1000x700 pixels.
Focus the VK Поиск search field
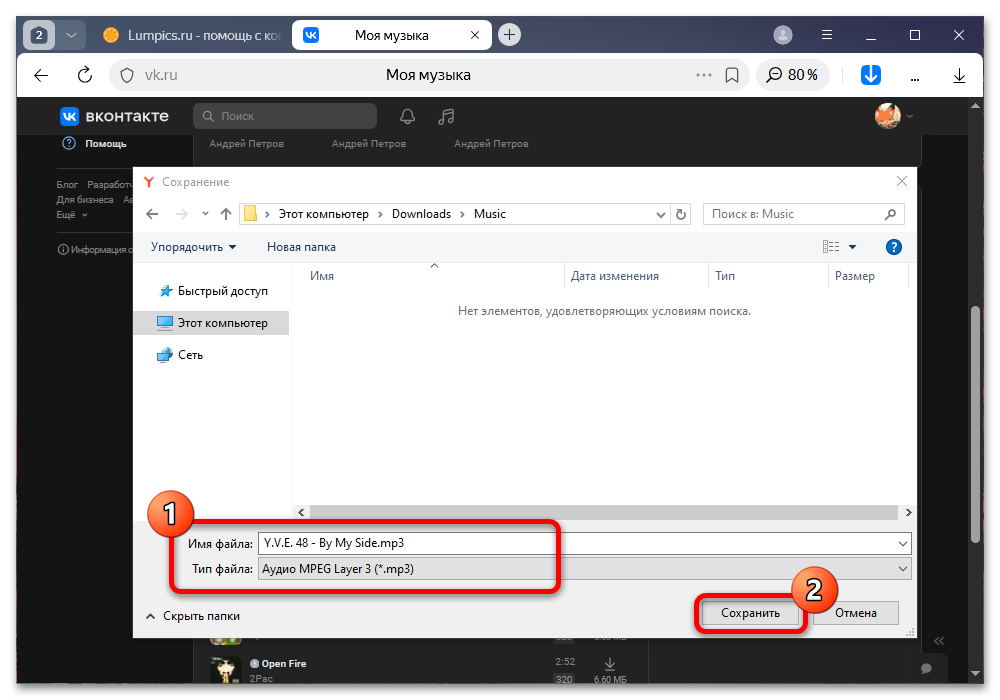point(285,116)
